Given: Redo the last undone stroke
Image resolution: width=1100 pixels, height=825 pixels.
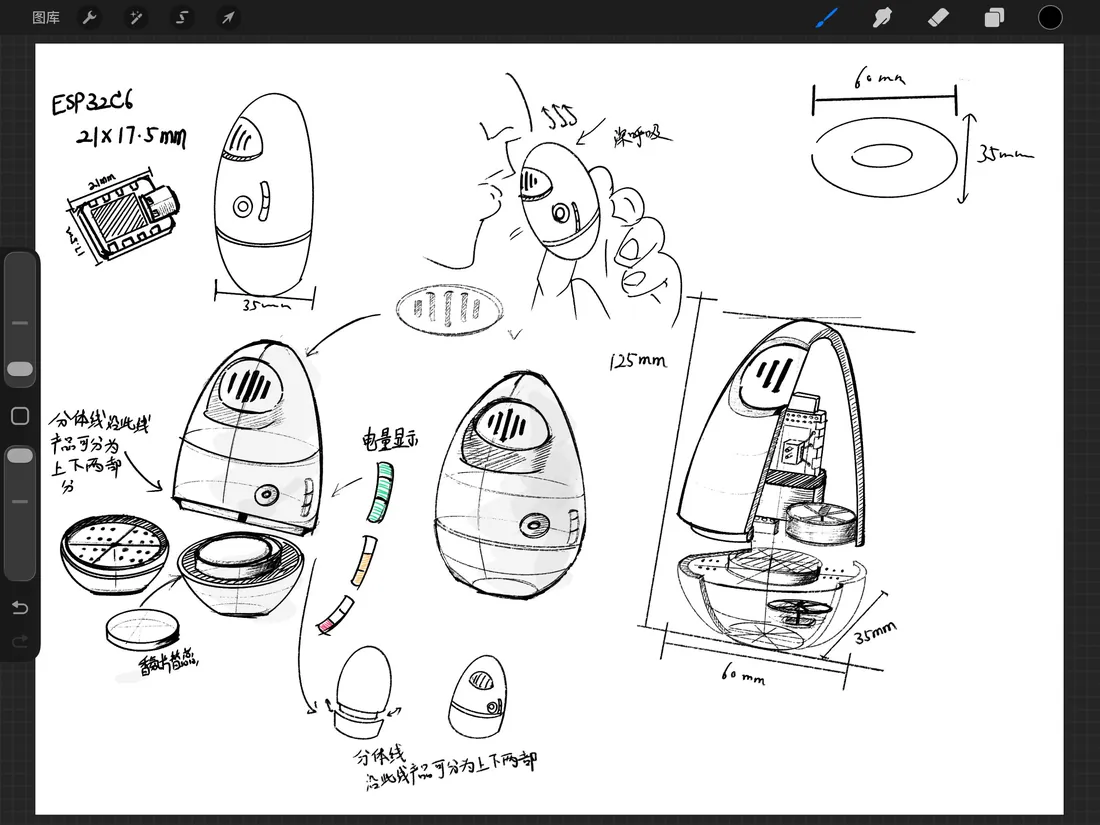Looking at the screenshot, I should [x=20, y=640].
